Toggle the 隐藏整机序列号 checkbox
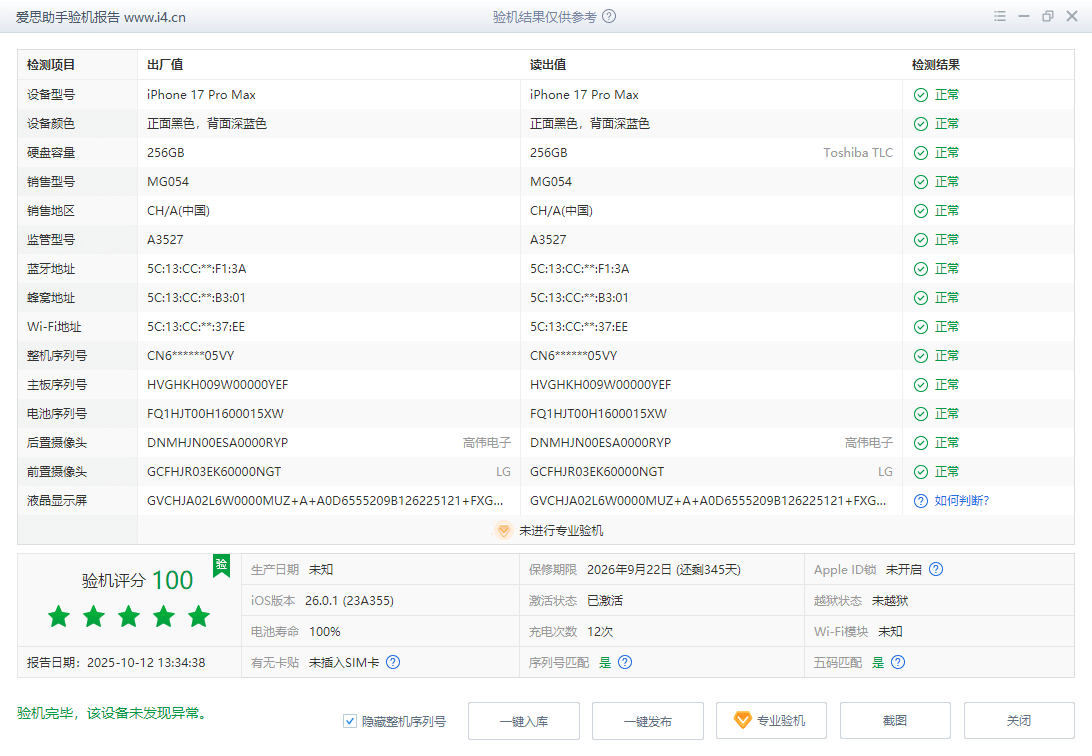The image size is (1092, 756). click(350, 721)
